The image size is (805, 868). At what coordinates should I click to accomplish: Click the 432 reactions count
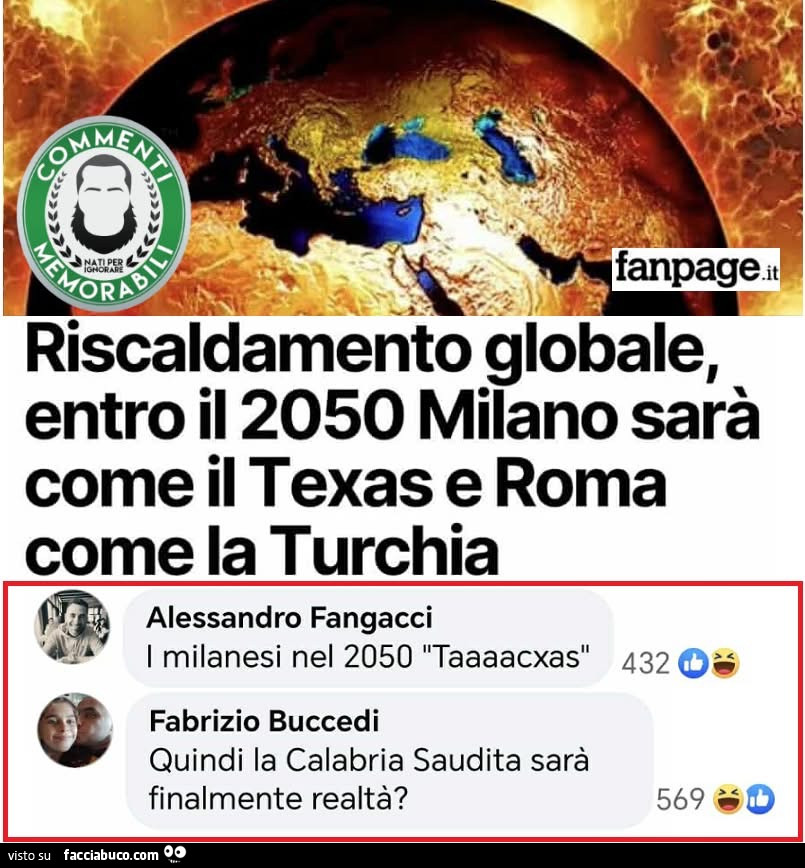tap(646, 664)
